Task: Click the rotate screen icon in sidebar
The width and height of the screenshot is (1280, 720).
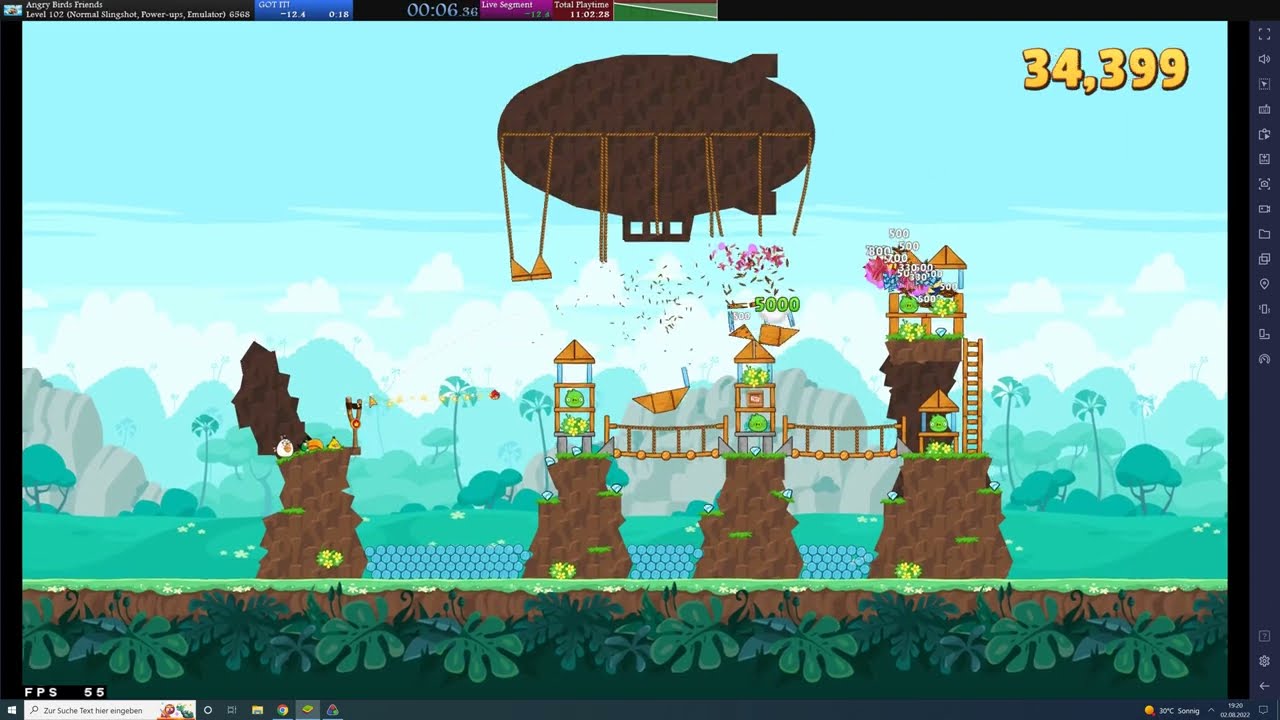Action: pyautogui.click(x=1264, y=334)
